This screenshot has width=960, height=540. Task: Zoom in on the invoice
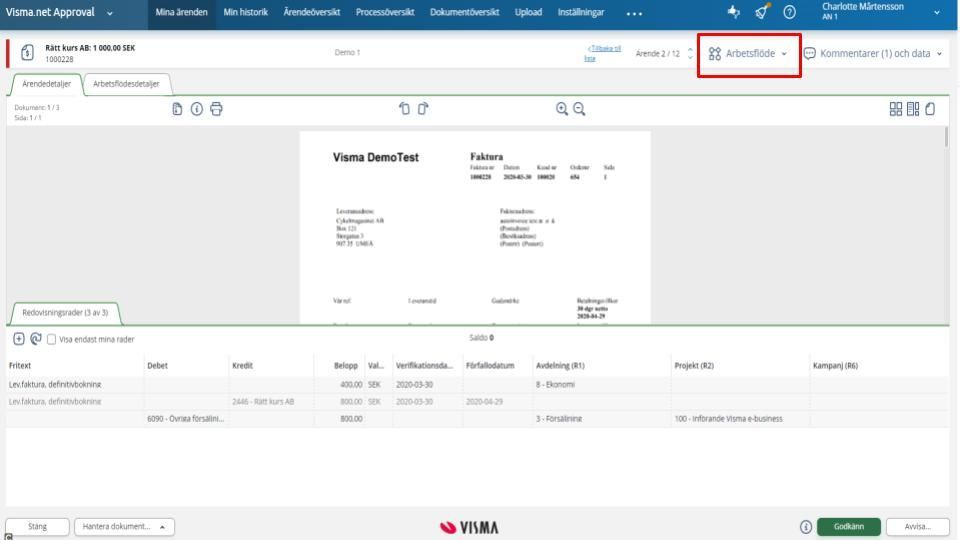tap(561, 109)
